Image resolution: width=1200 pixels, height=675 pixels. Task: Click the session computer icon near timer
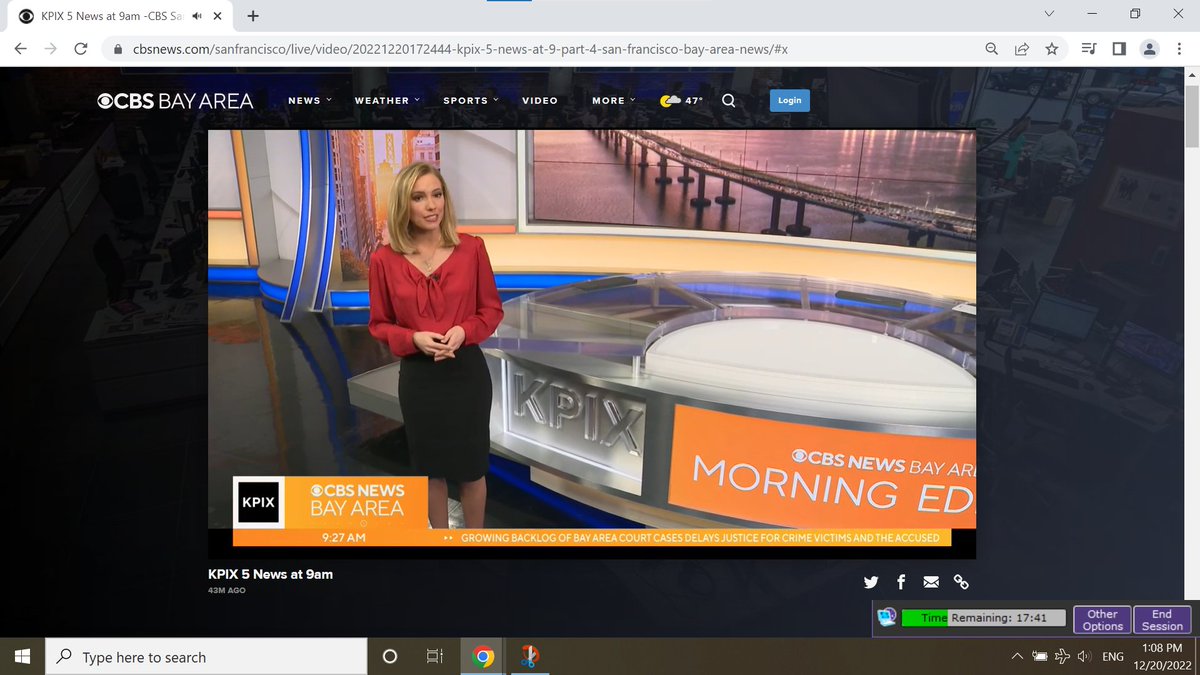(887, 617)
